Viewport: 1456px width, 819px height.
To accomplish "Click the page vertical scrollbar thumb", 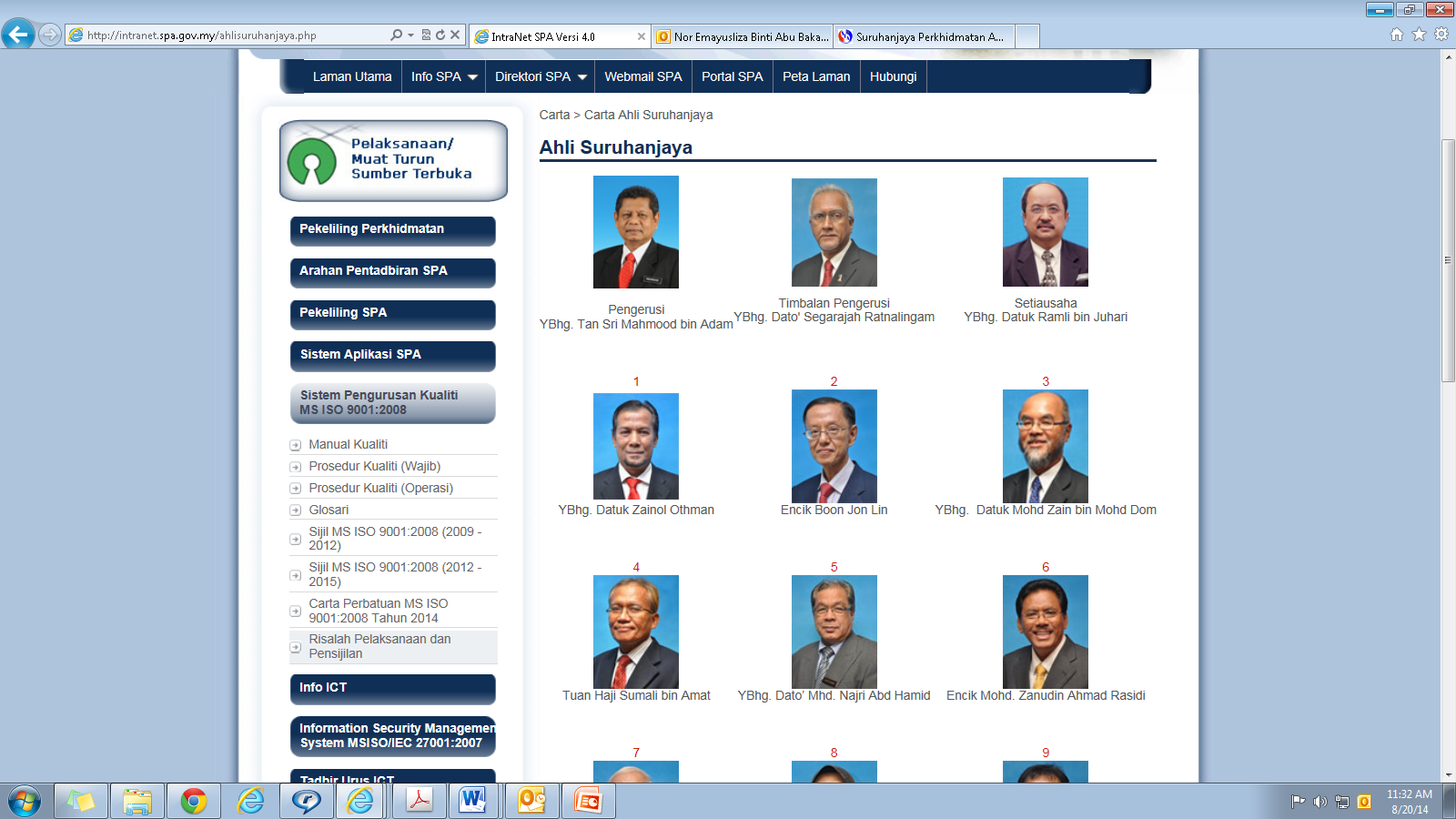I will coord(1448,260).
